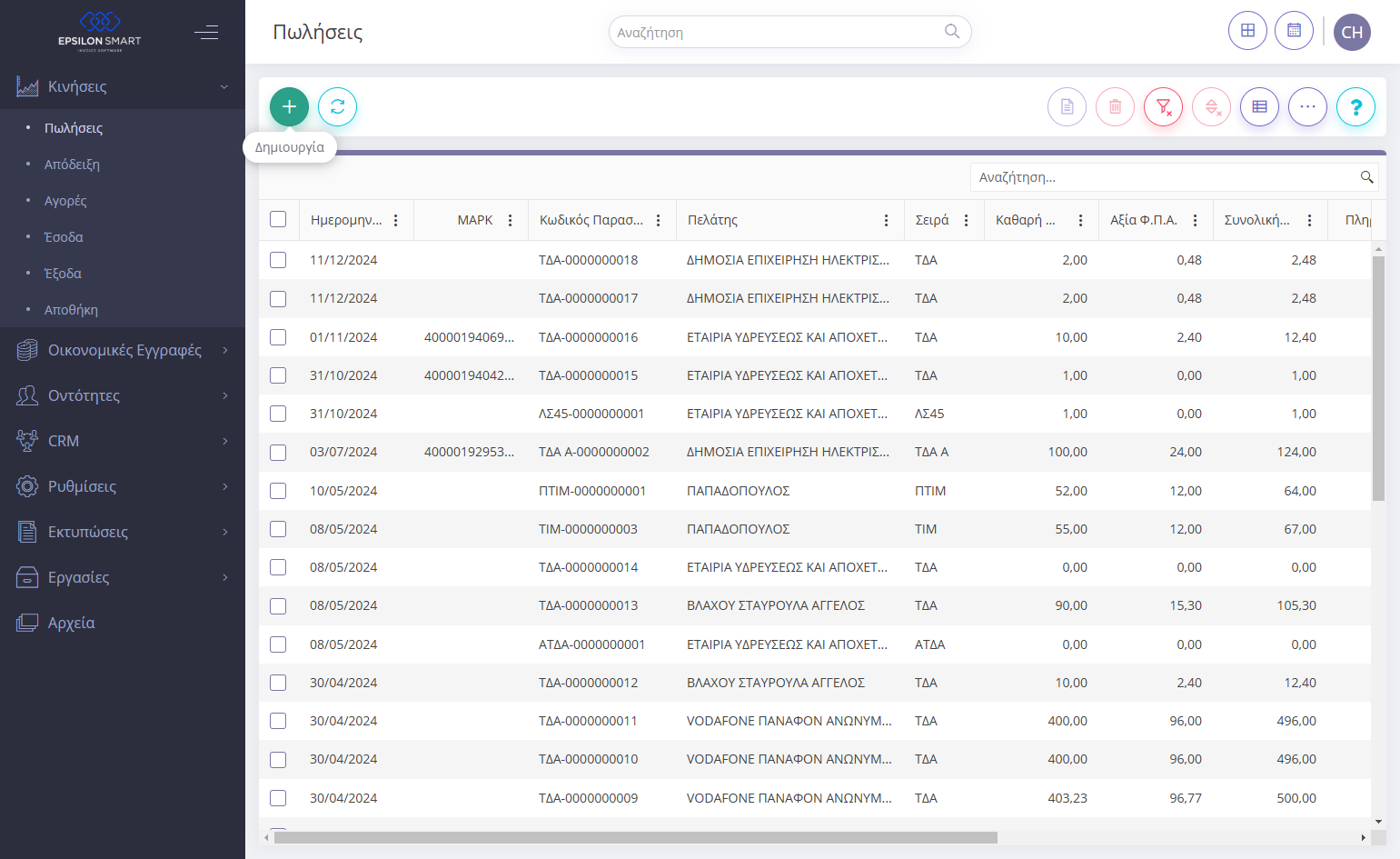
Task: Open Πελάτης column options menu
Action: click(887, 220)
